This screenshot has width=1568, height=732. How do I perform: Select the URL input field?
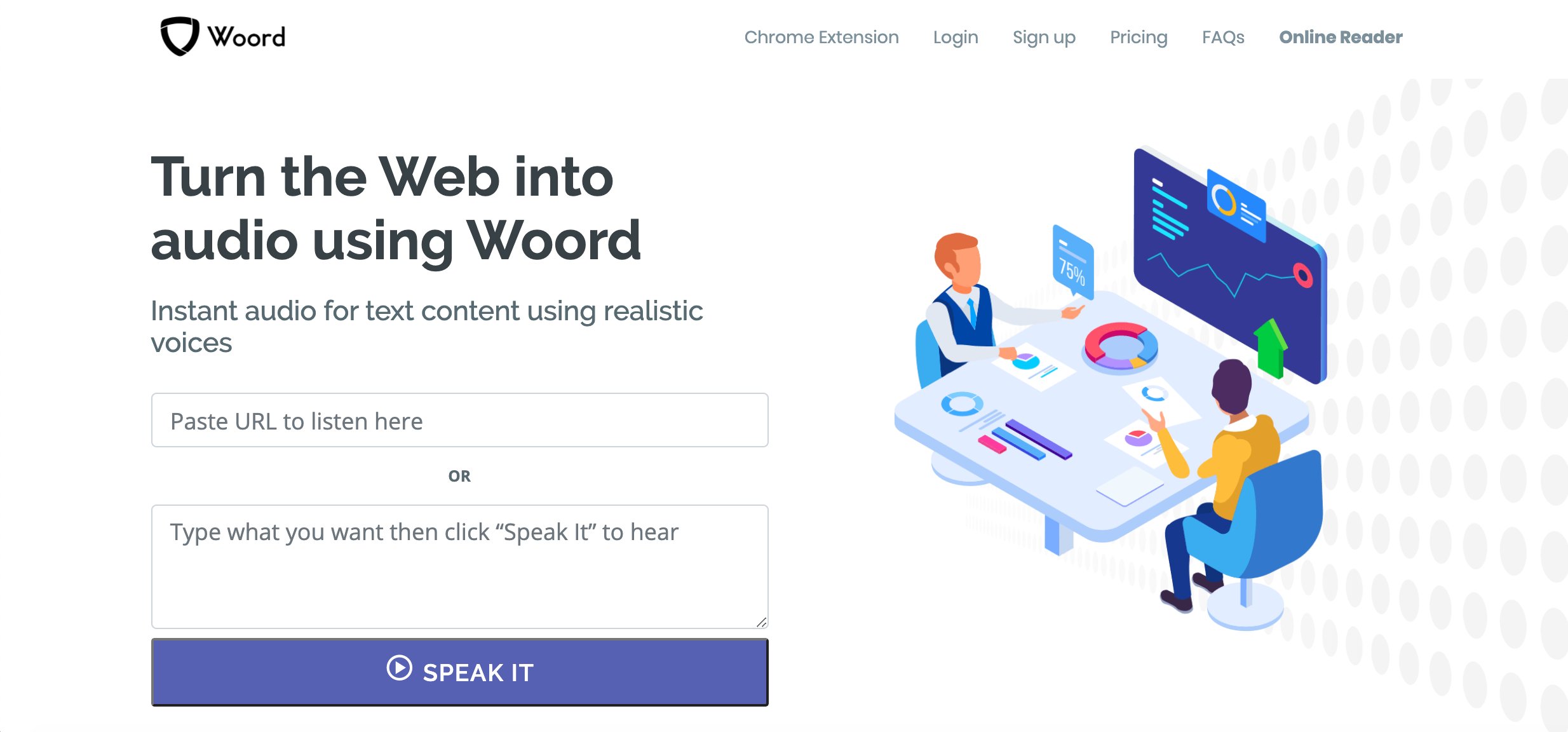tap(461, 420)
